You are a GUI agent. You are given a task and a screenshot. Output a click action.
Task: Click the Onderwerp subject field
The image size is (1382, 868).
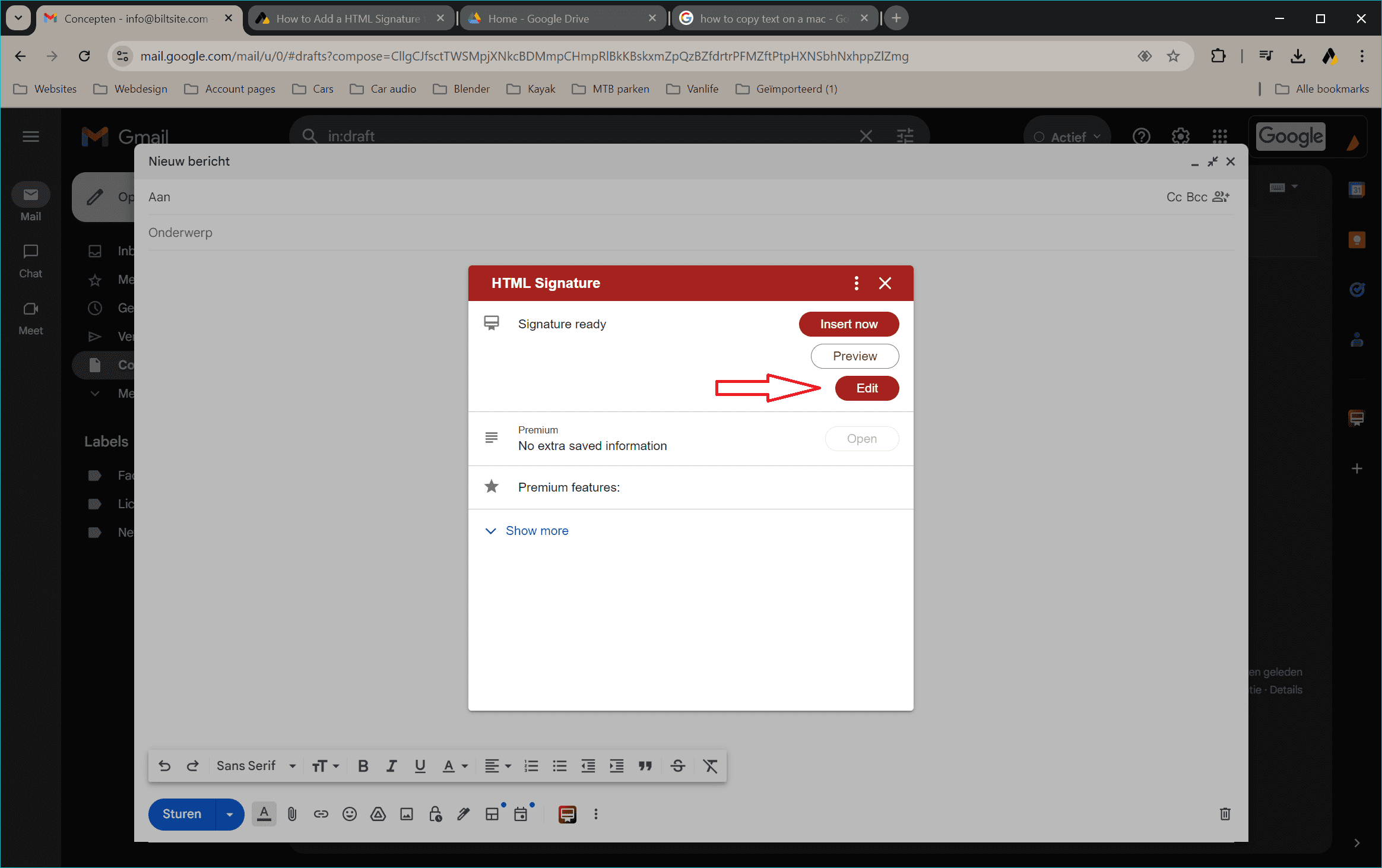click(x=691, y=233)
